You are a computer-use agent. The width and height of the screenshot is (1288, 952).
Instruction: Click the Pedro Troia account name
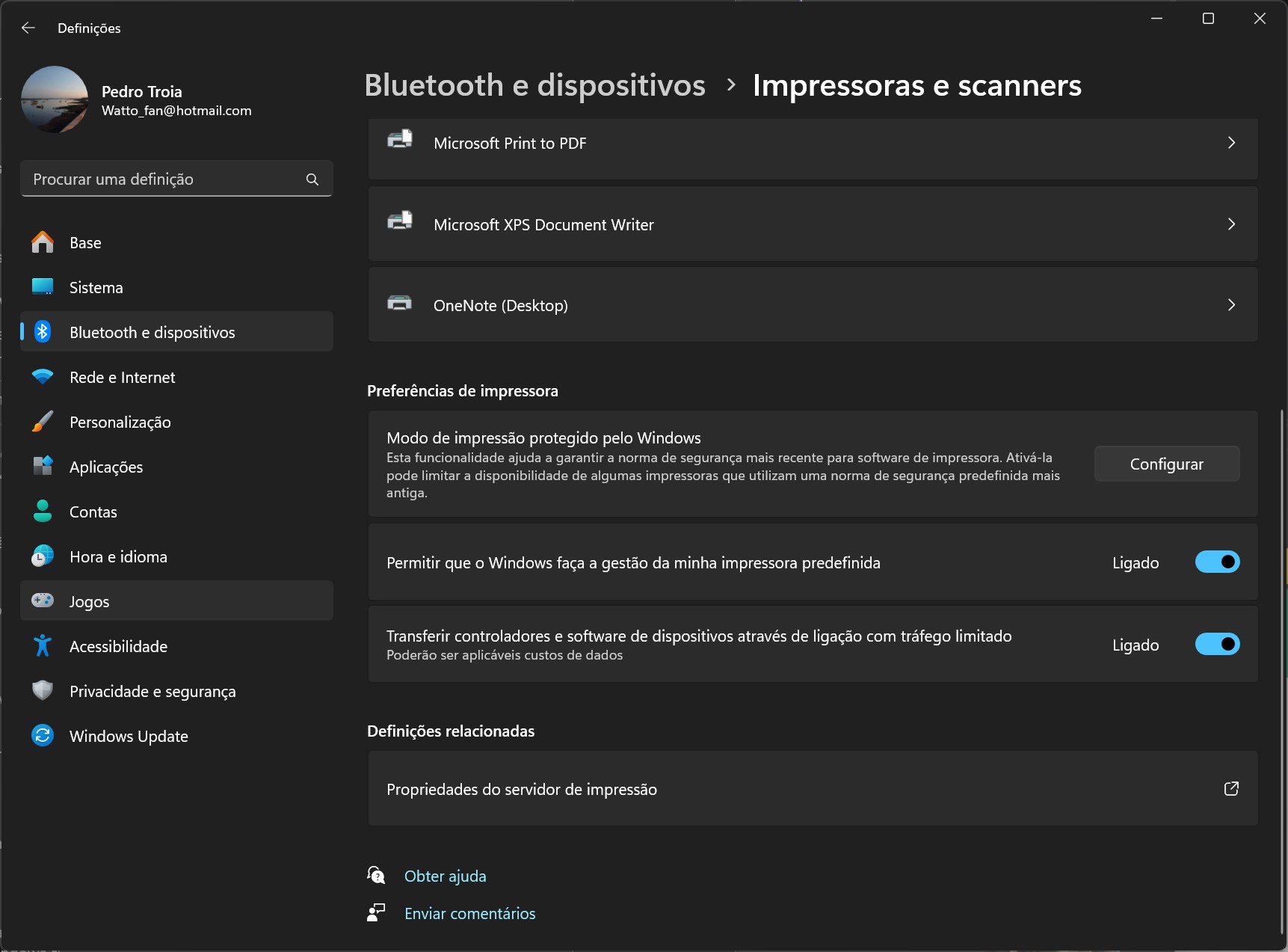point(142,91)
